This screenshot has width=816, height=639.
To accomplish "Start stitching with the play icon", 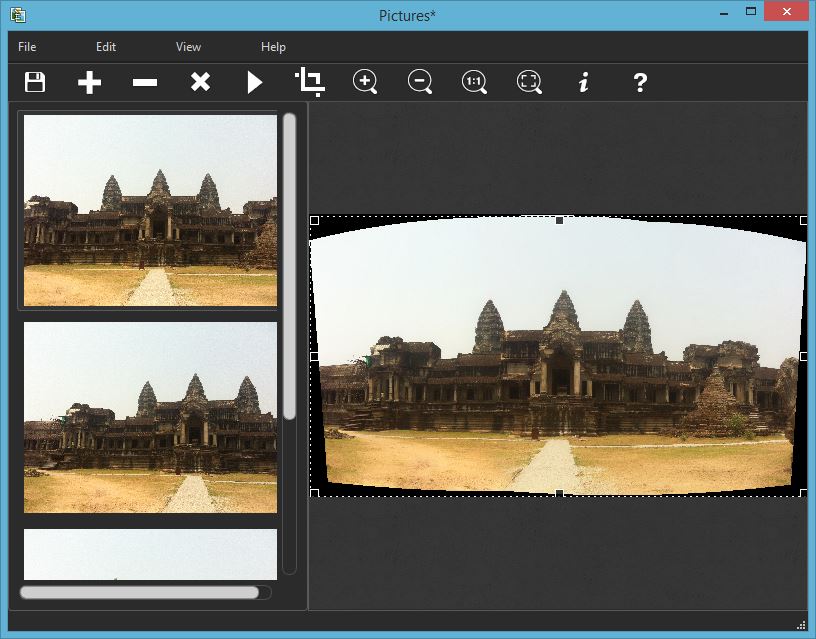I will [x=255, y=82].
